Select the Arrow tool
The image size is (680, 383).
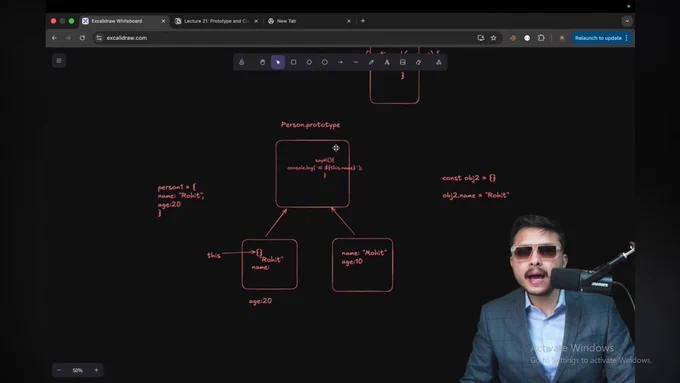[x=340, y=62]
